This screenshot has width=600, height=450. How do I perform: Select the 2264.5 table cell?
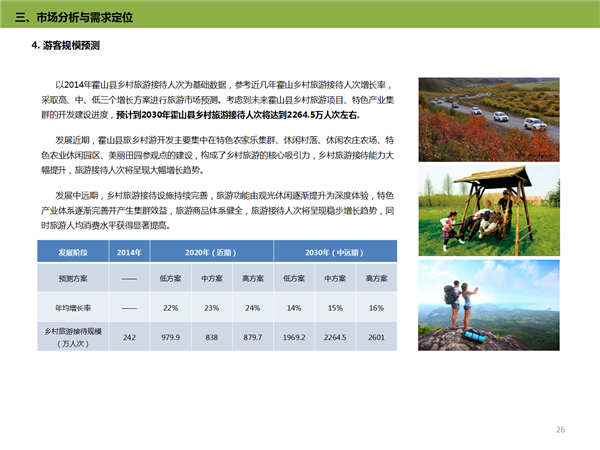334,337
